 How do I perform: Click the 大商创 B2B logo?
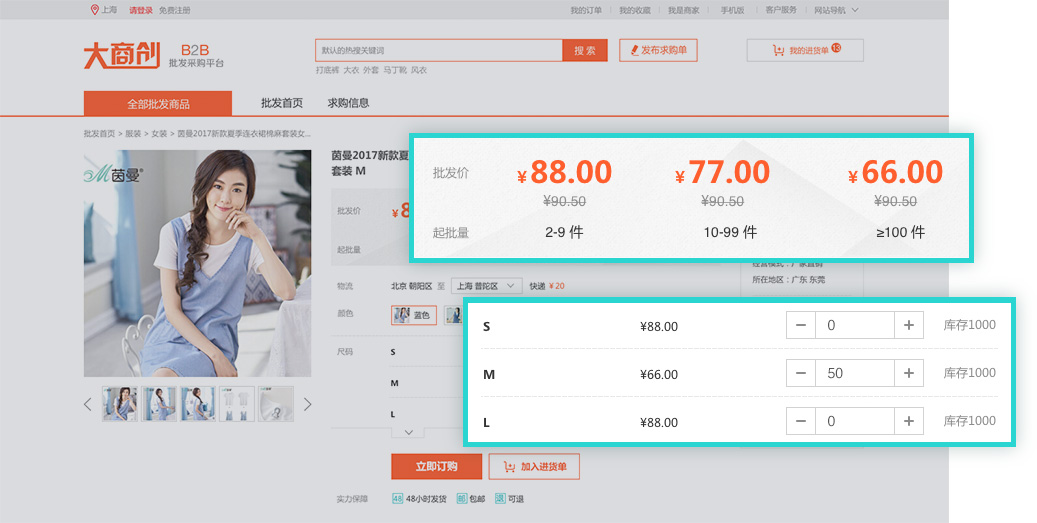pos(153,56)
